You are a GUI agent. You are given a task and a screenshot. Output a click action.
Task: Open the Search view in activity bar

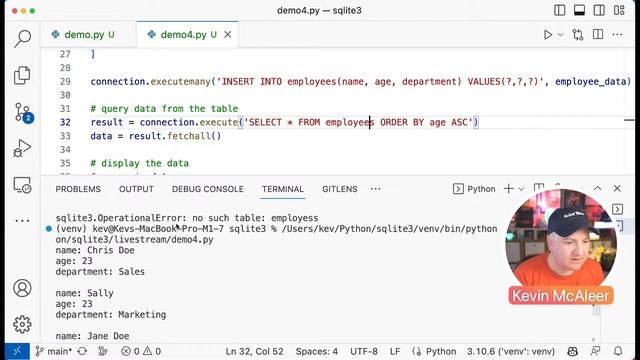[x=22, y=38]
